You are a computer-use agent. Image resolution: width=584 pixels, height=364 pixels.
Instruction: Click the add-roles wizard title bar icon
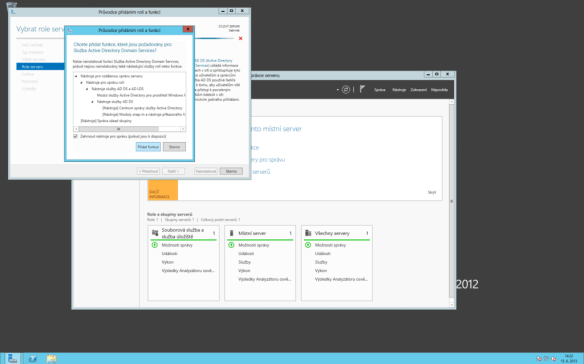[13, 12]
